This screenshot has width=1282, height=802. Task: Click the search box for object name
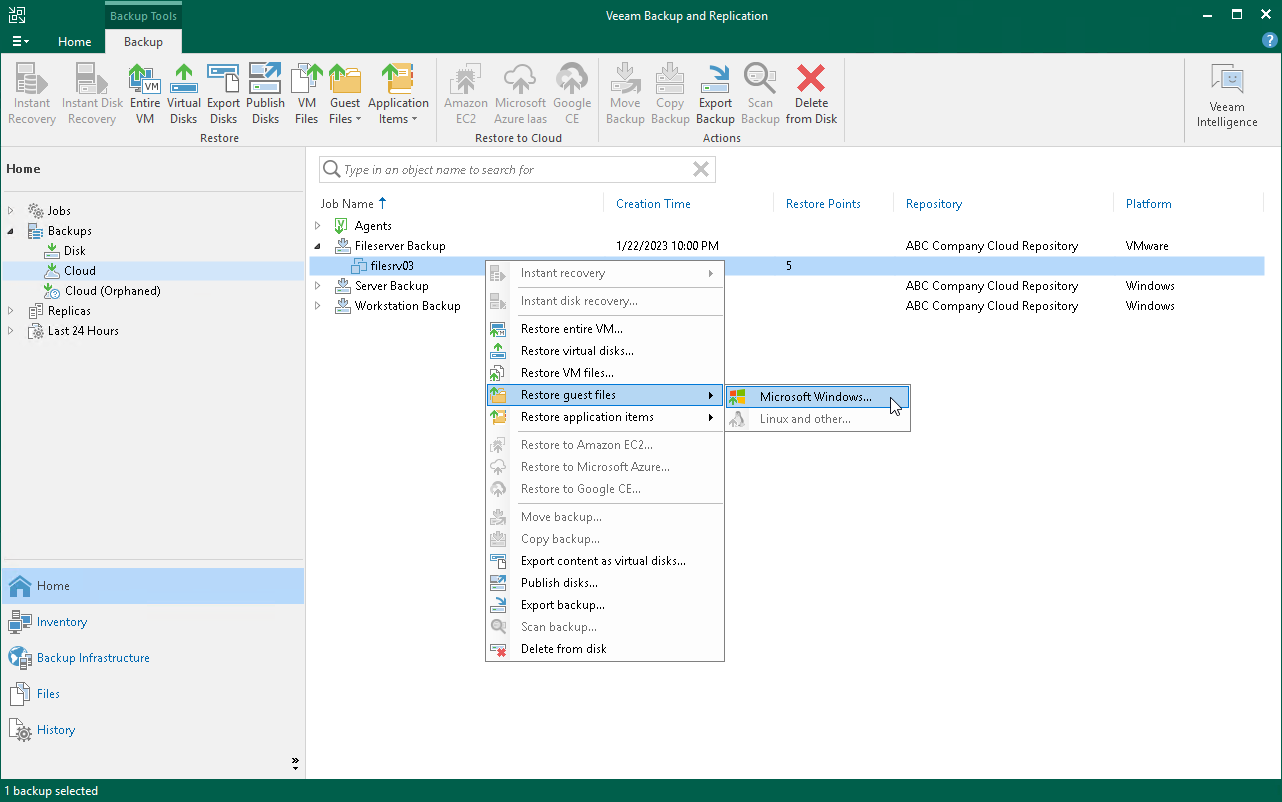tap(516, 170)
